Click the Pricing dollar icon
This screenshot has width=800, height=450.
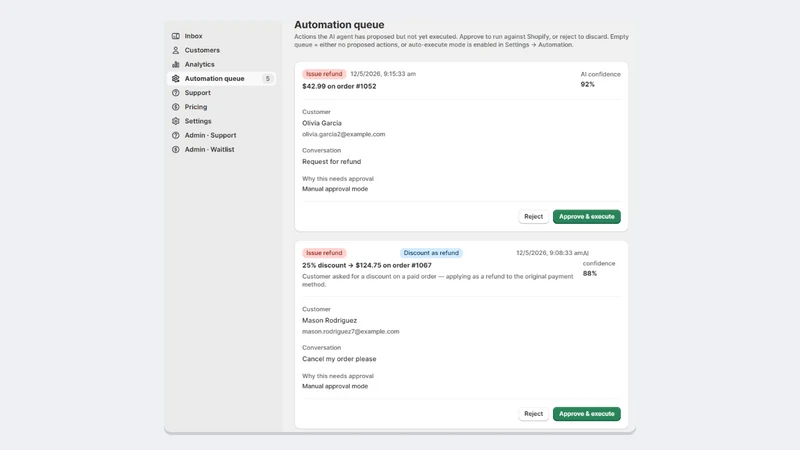tap(176, 107)
